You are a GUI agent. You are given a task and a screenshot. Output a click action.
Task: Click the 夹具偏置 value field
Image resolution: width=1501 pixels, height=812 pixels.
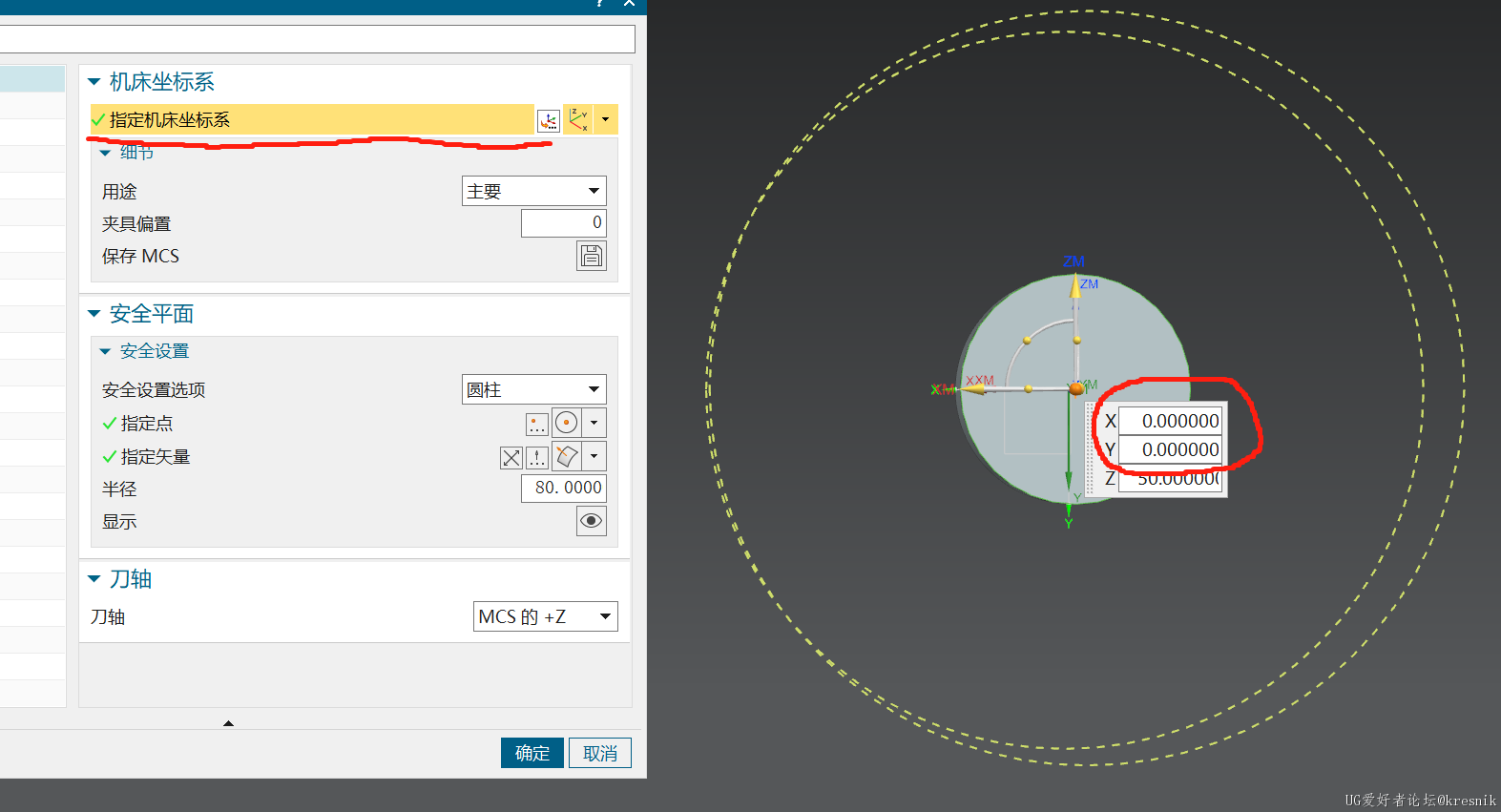(x=564, y=223)
